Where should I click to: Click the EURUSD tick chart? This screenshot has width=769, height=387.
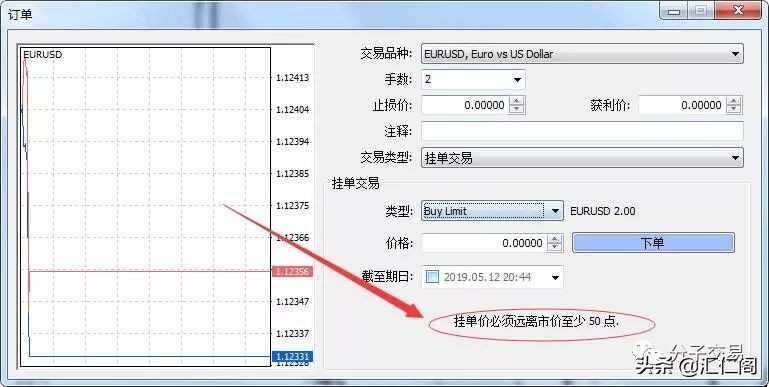coord(145,207)
